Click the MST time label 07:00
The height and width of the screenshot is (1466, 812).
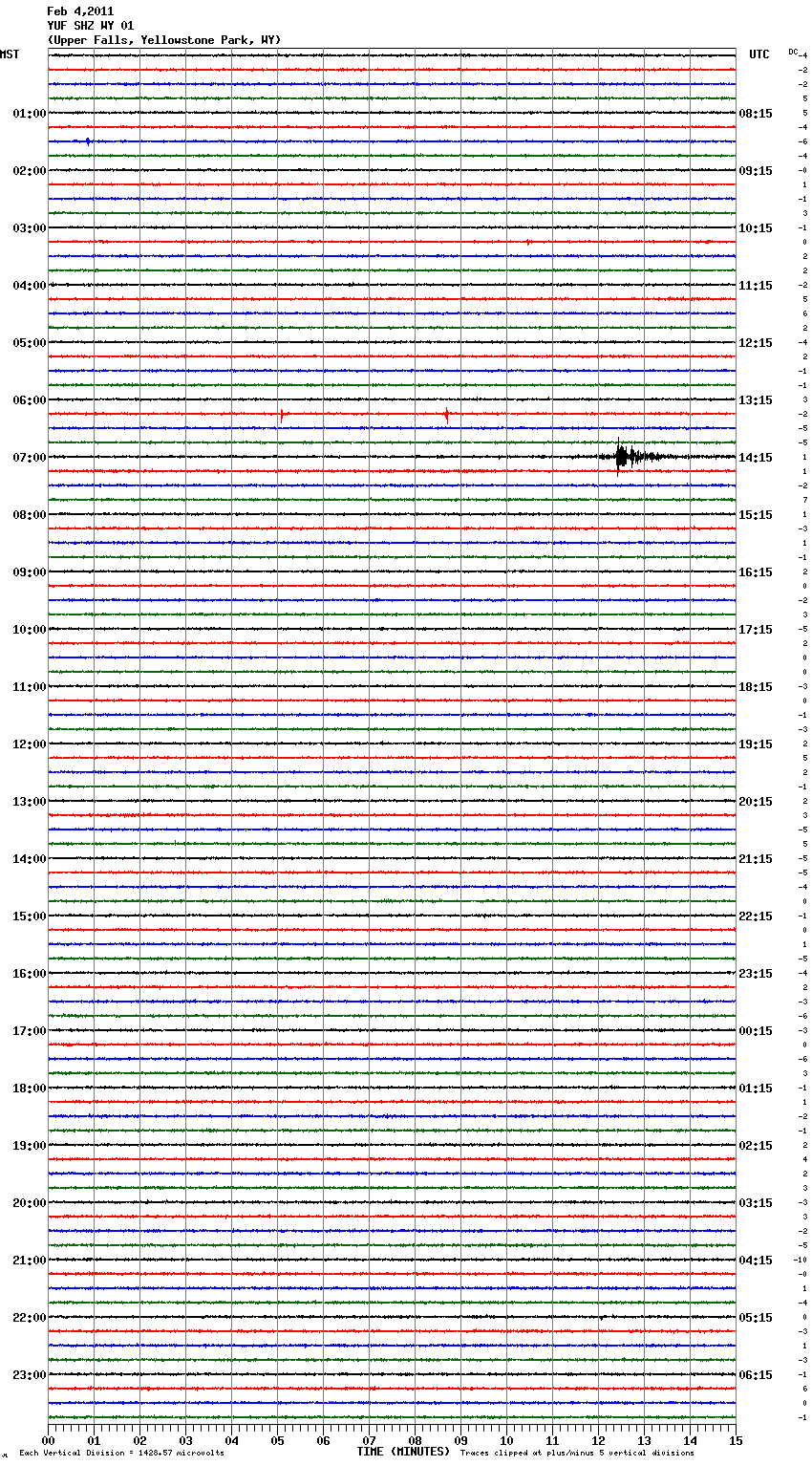tap(30, 458)
